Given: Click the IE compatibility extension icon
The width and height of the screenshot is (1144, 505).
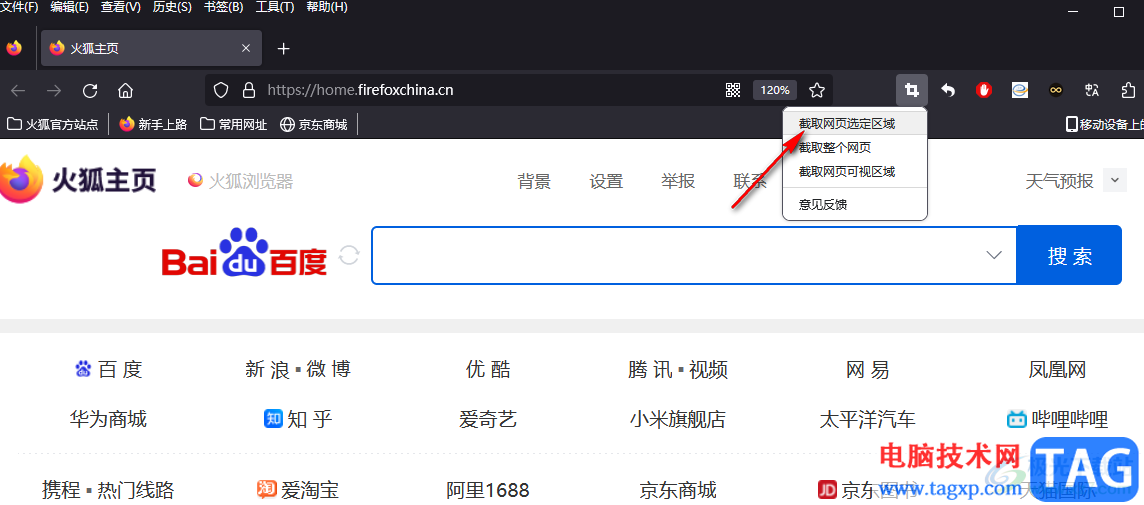Looking at the screenshot, I should [1019, 90].
